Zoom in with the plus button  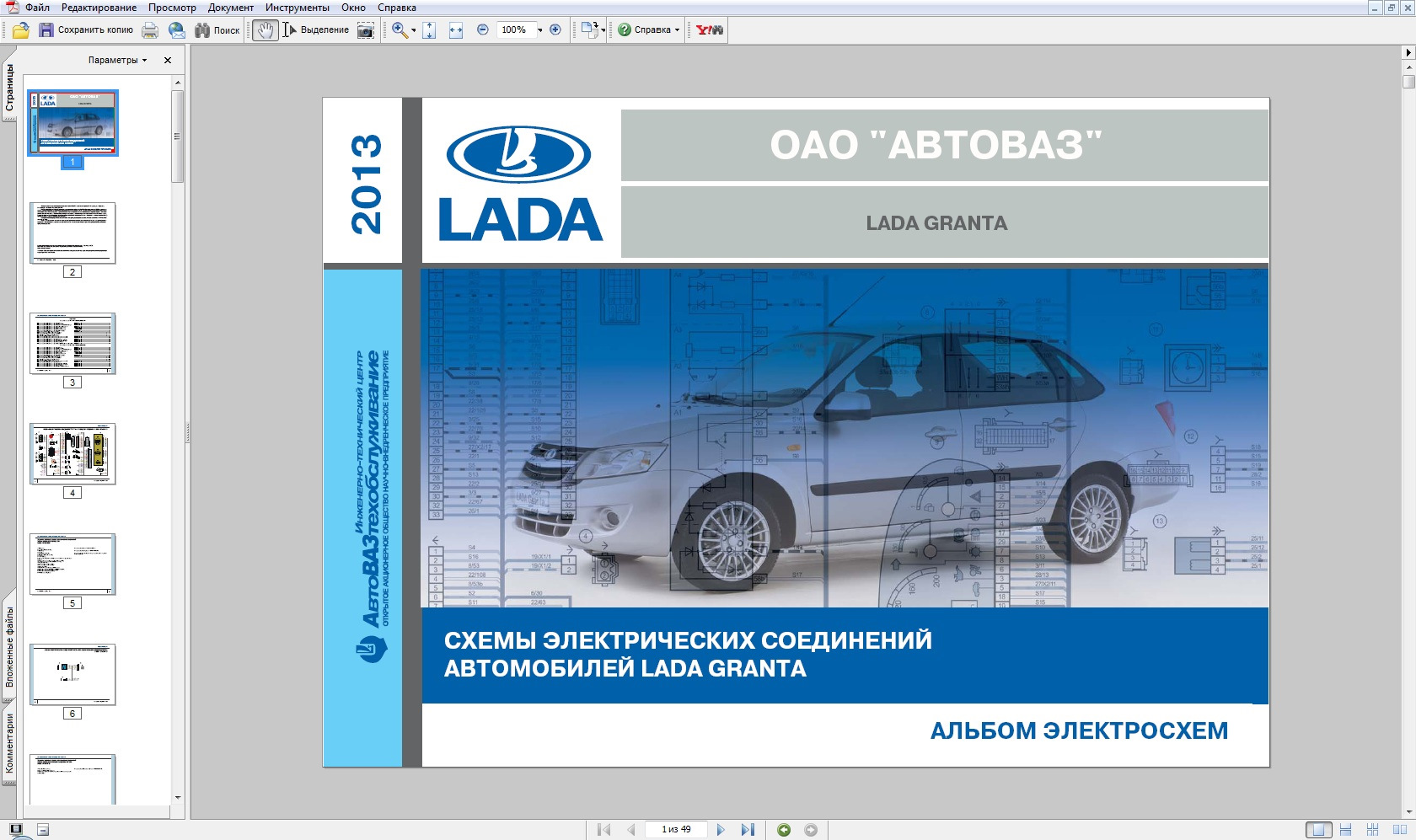[555, 29]
